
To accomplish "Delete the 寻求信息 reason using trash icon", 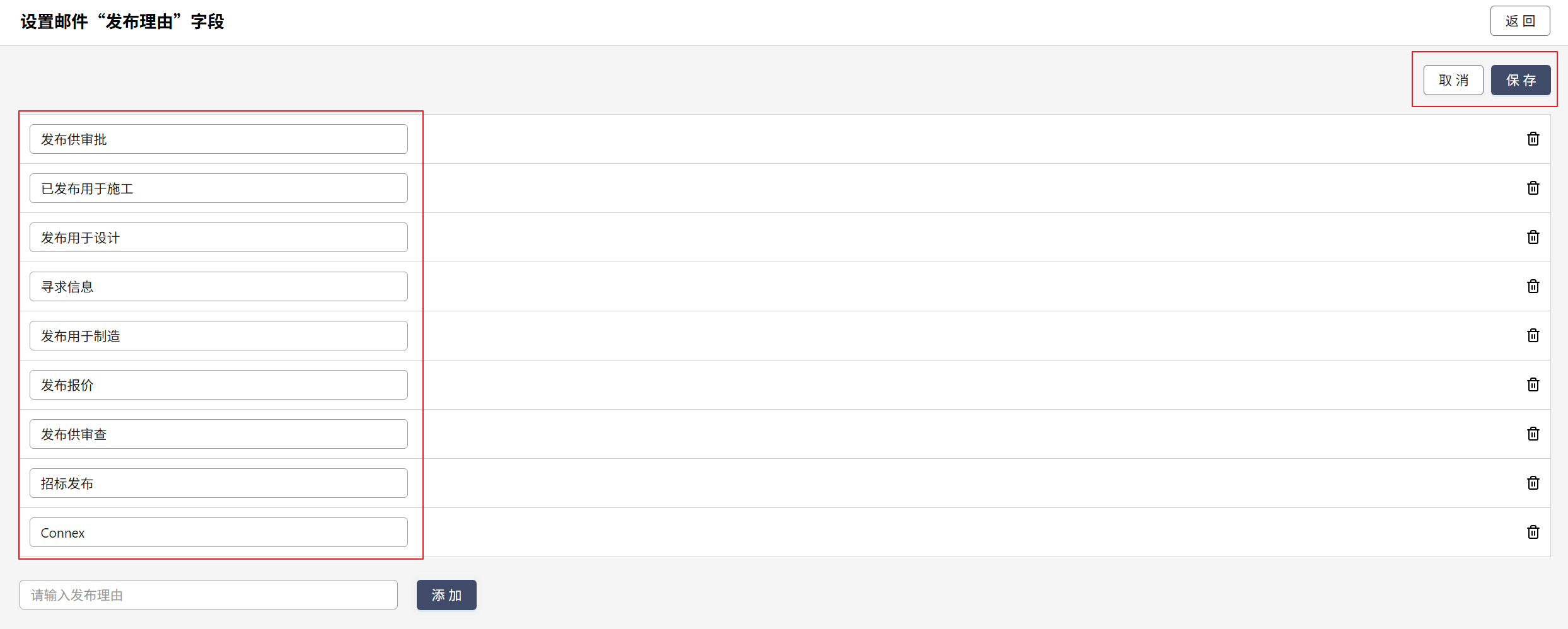I will (1533, 286).
